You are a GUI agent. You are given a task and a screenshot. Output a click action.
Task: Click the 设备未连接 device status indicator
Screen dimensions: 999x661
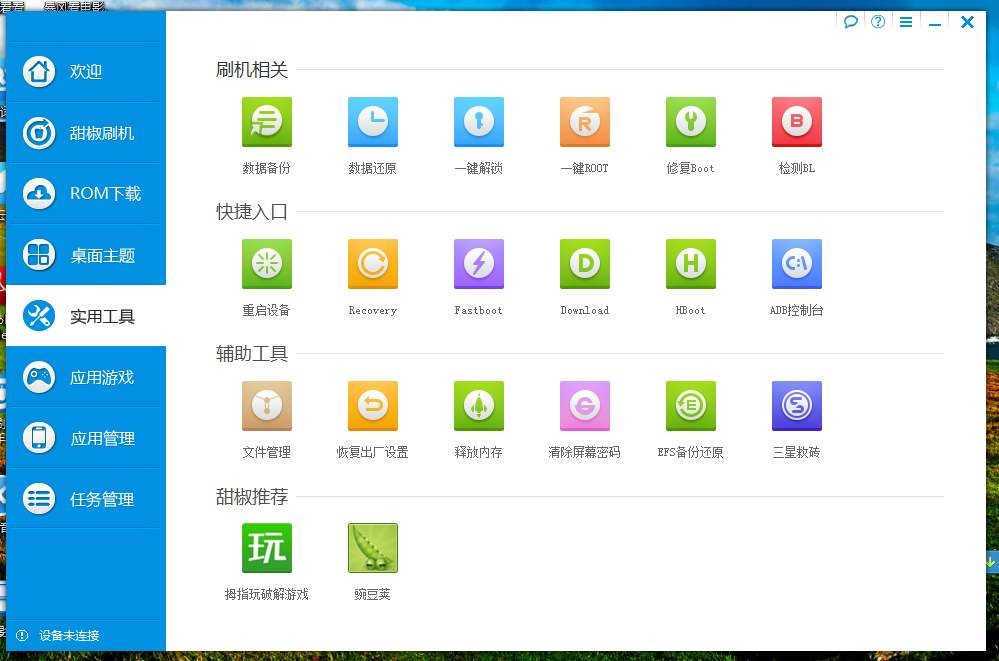pyautogui.click(x=60, y=635)
